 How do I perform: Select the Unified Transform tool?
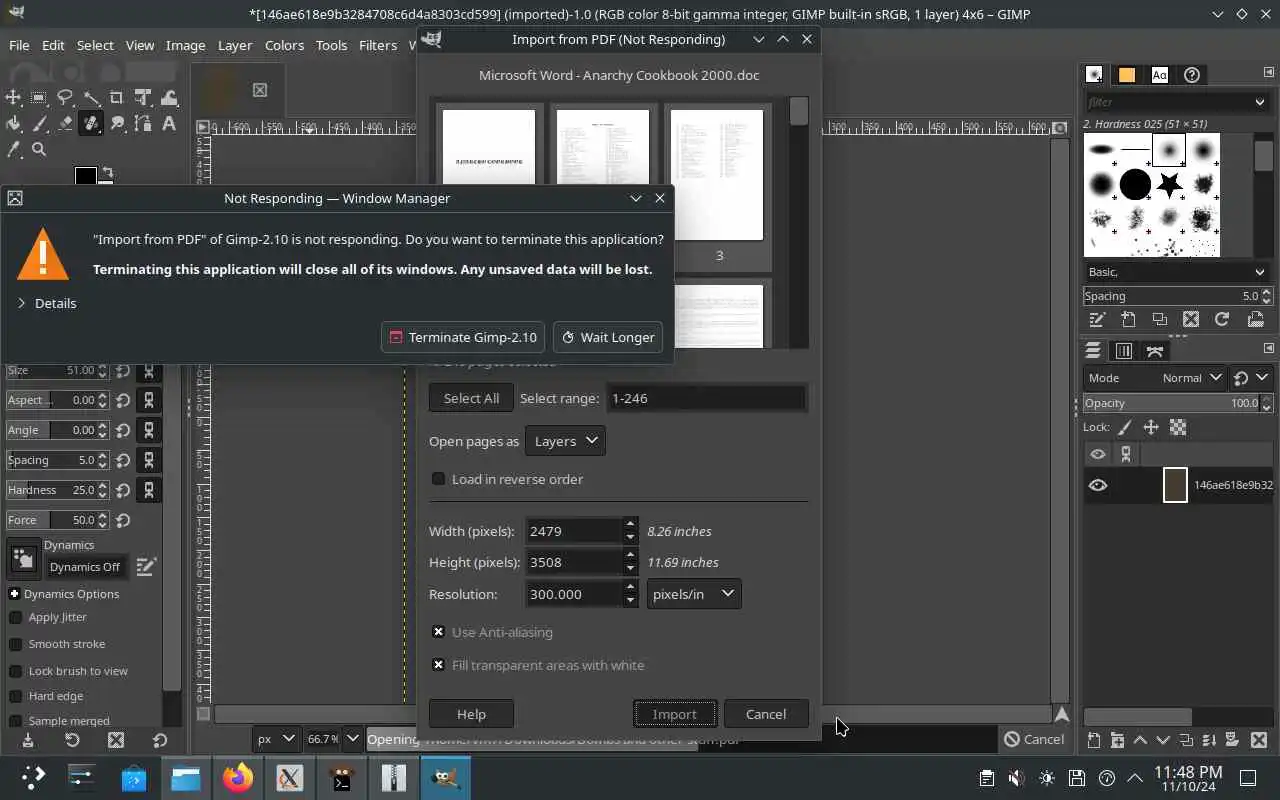coord(143,97)
